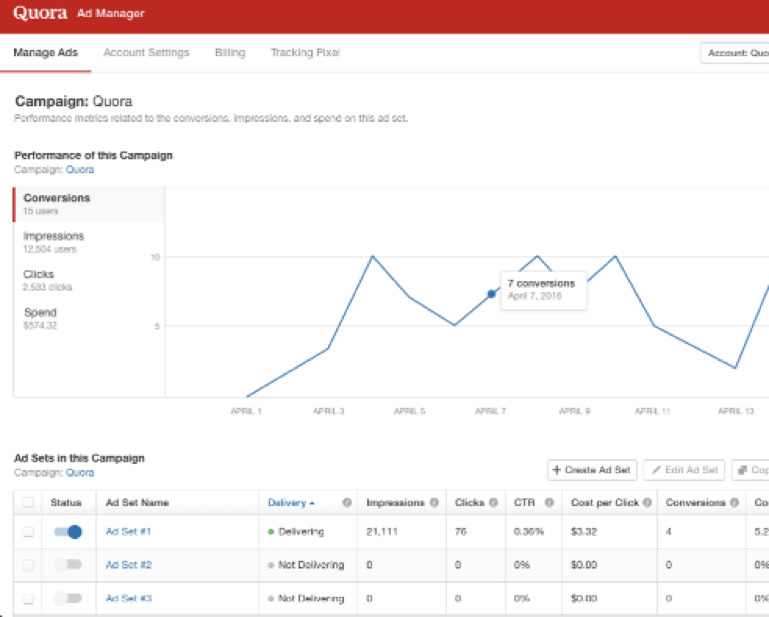Click '7 conversions' chart tooltip

click(543, 290)
